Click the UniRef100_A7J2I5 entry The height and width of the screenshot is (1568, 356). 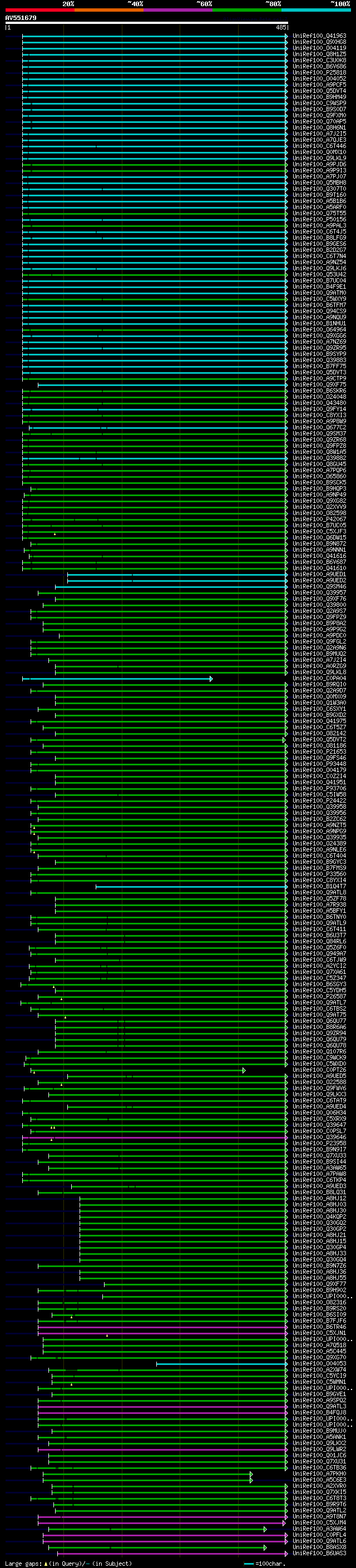click(319, 134)
